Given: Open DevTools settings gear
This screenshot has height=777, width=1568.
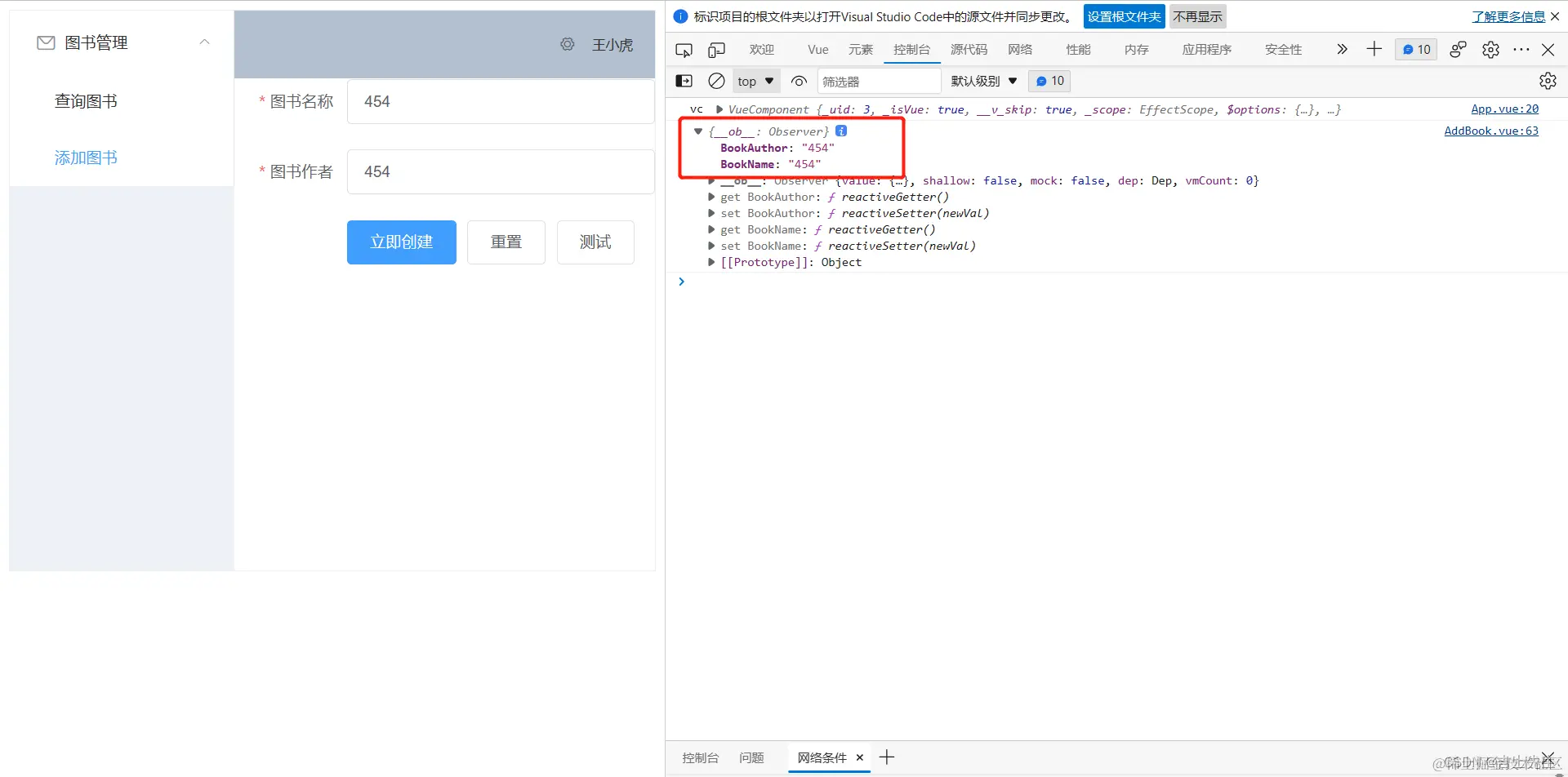Looking at the screenshot, I should [1490, 50].
